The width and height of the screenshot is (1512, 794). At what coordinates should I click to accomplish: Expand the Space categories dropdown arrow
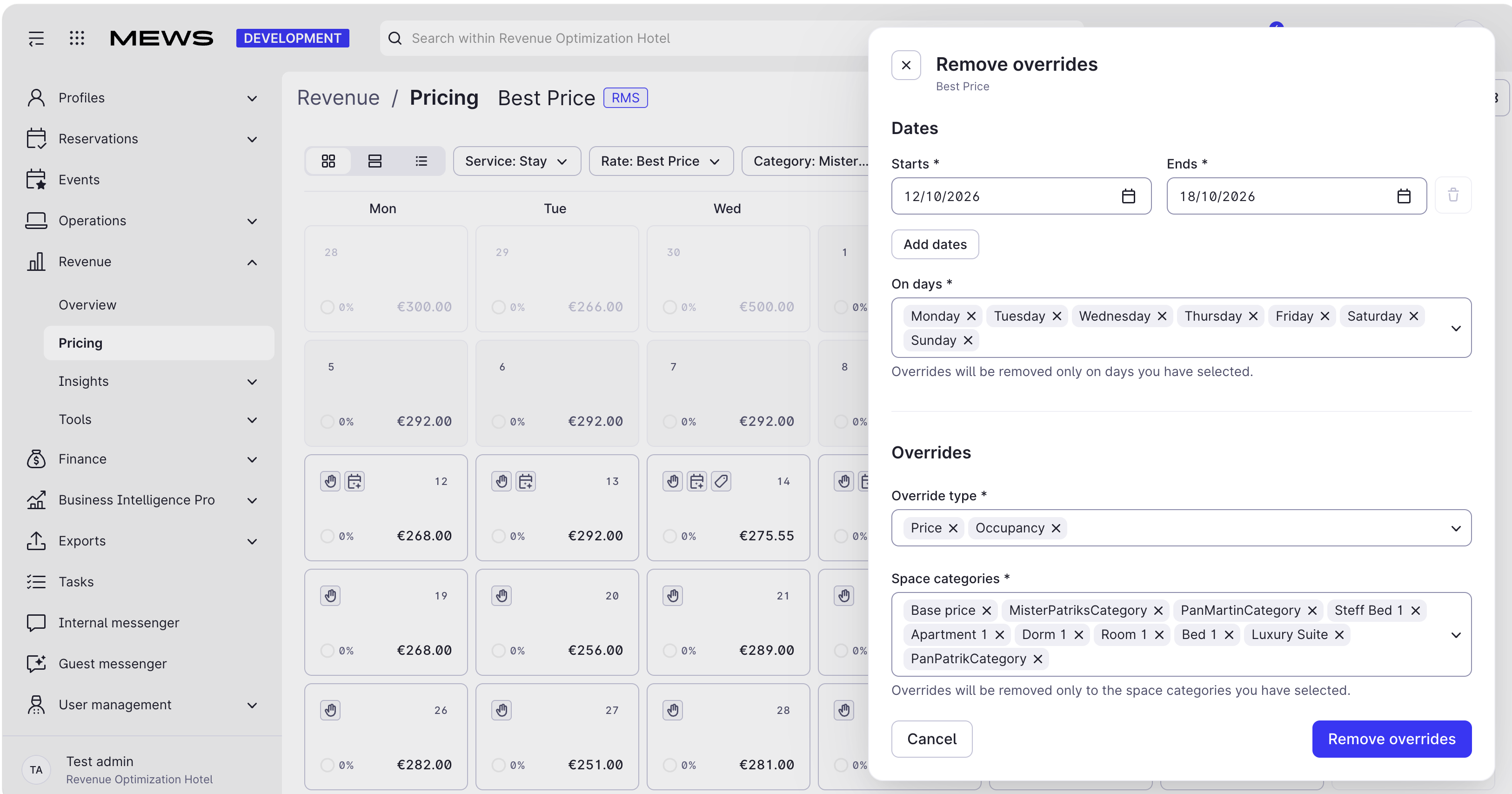pos(1456,635)
